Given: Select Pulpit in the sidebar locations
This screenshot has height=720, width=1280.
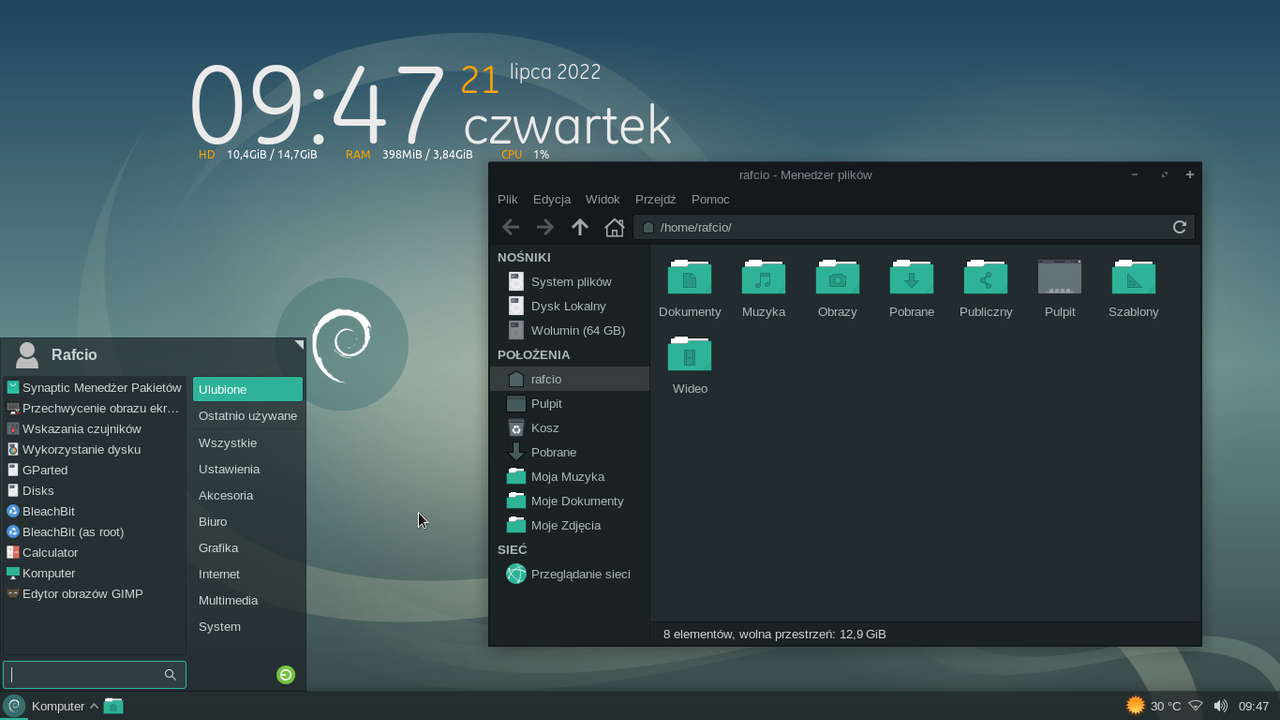Looking at the screenshot, I should (570, 403).
